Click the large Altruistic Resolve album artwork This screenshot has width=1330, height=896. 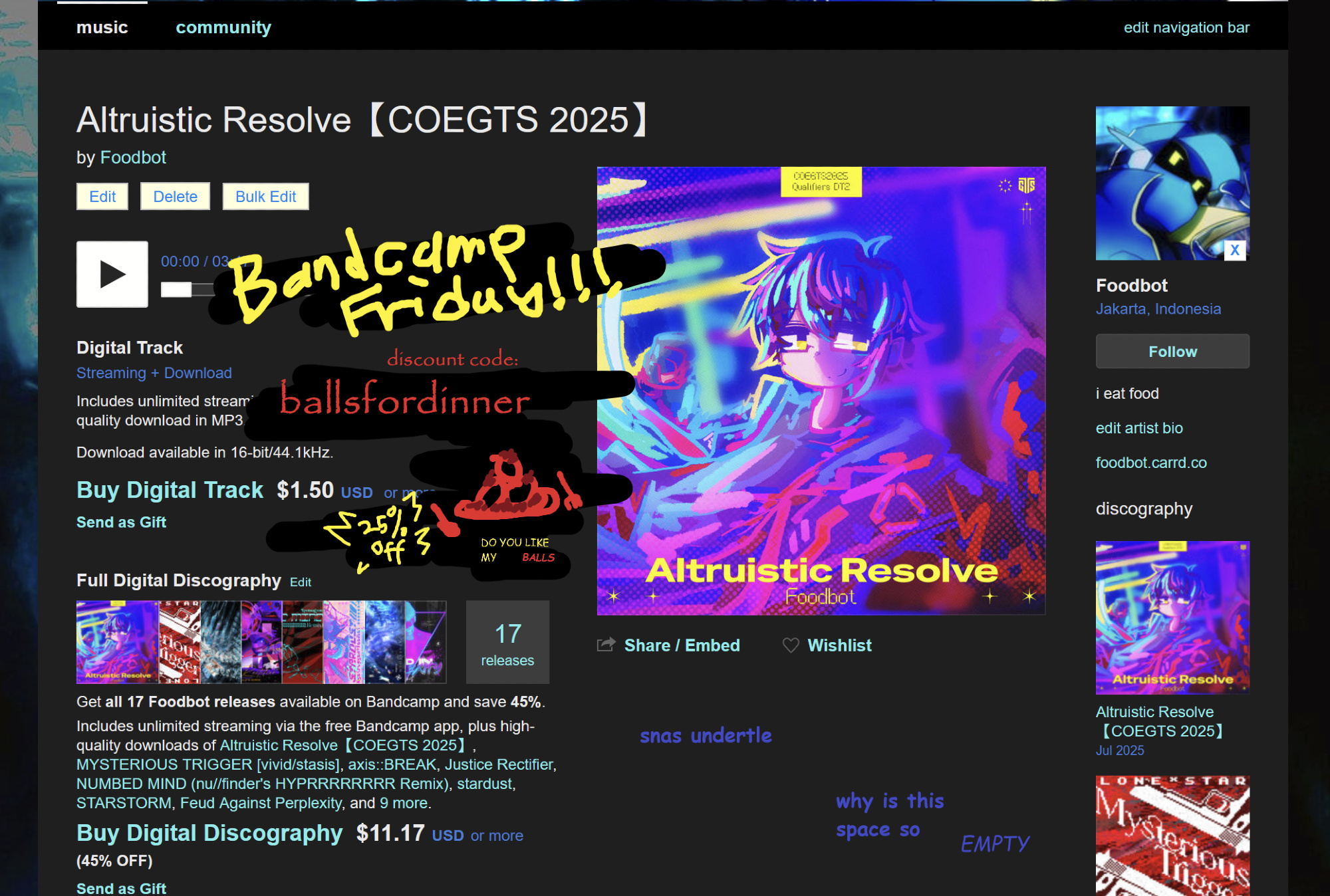pyautogui.click(x=821, y=391)
